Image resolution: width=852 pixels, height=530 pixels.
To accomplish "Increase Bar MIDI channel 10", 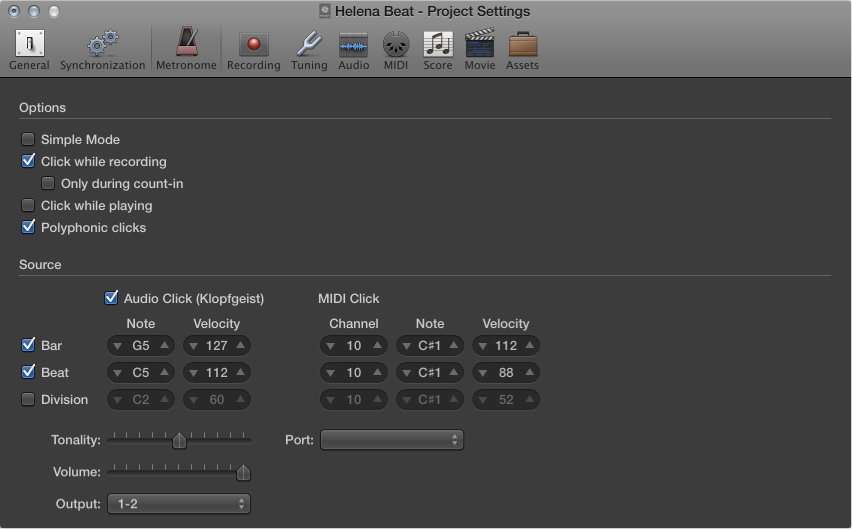I will point(377,345).
